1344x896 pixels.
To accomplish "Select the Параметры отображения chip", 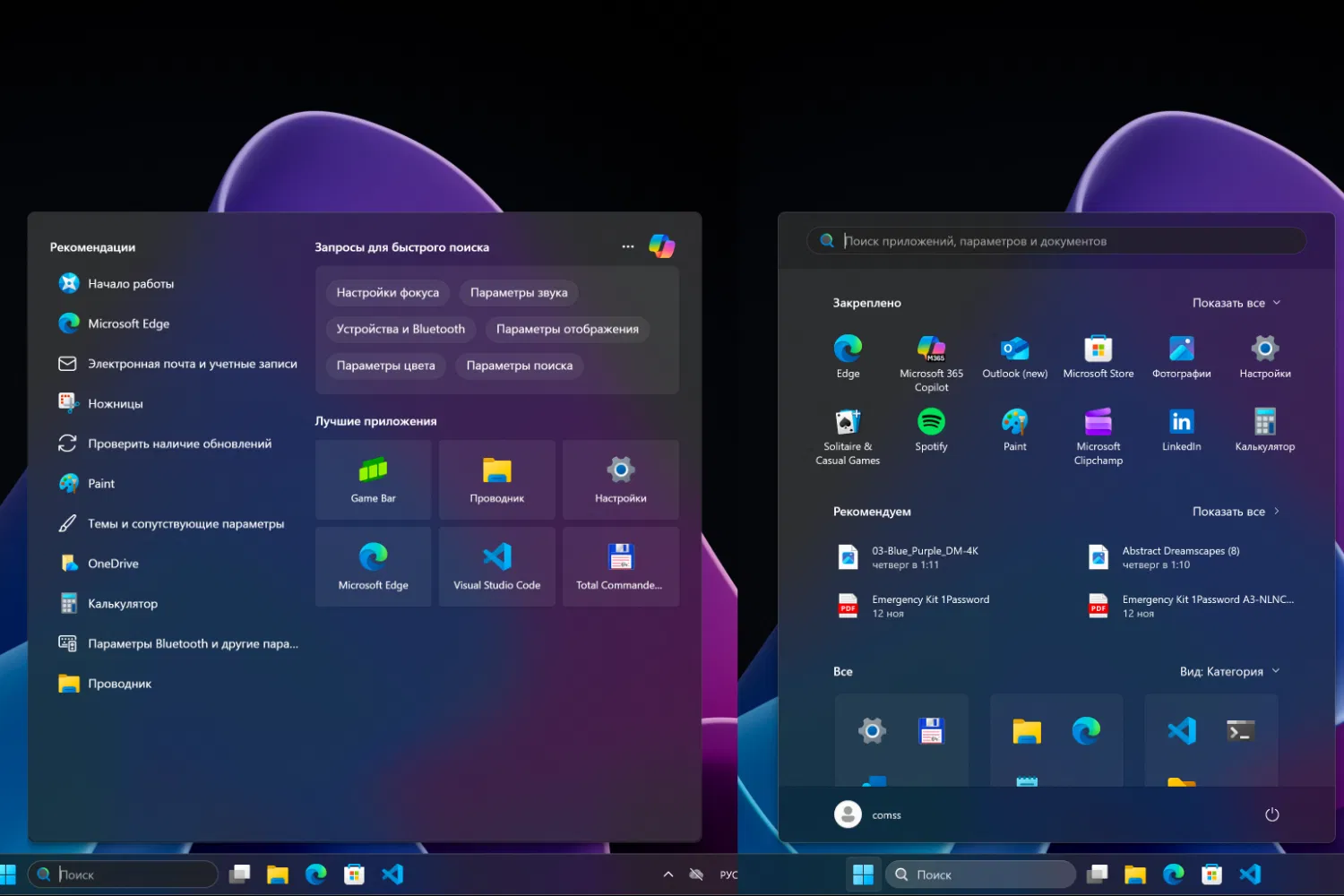I will (567, 330).
